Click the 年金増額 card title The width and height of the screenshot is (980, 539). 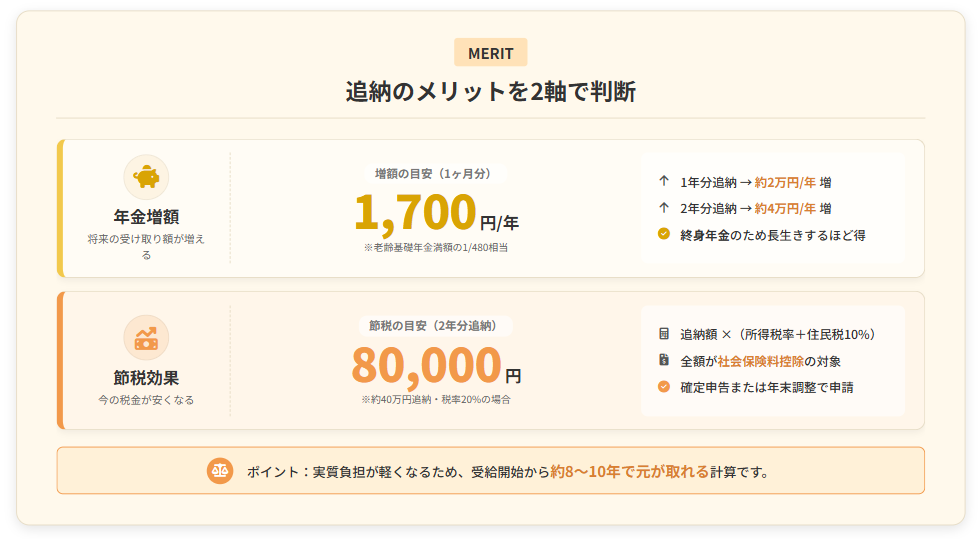tap(146, 217)
